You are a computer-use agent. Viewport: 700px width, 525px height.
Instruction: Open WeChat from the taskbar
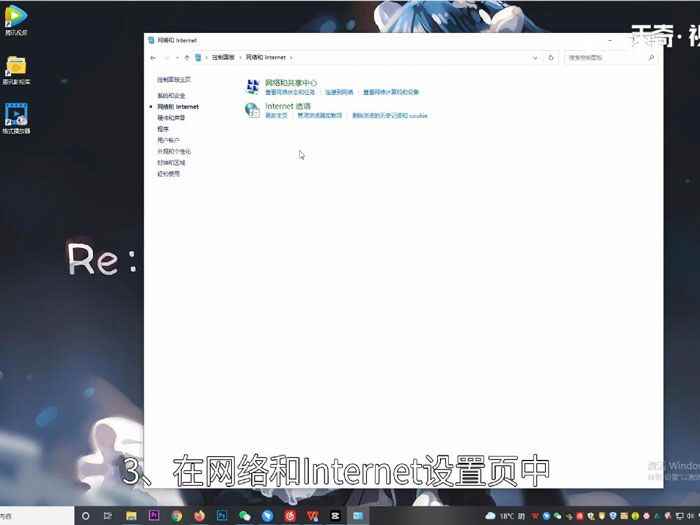(245, 516)
